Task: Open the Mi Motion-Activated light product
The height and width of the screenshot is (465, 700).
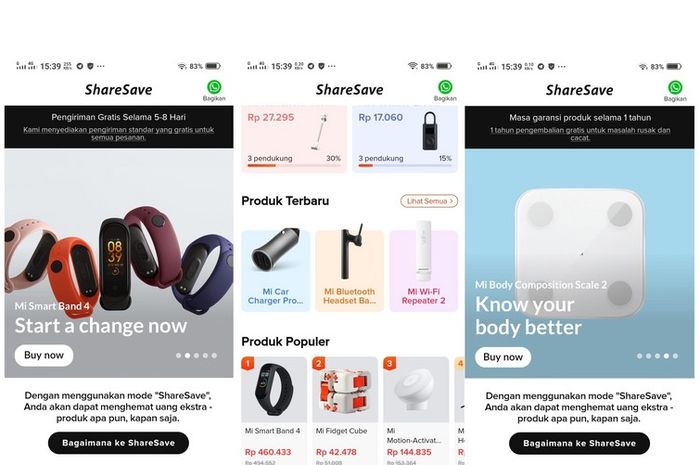Action: point(416,411)
